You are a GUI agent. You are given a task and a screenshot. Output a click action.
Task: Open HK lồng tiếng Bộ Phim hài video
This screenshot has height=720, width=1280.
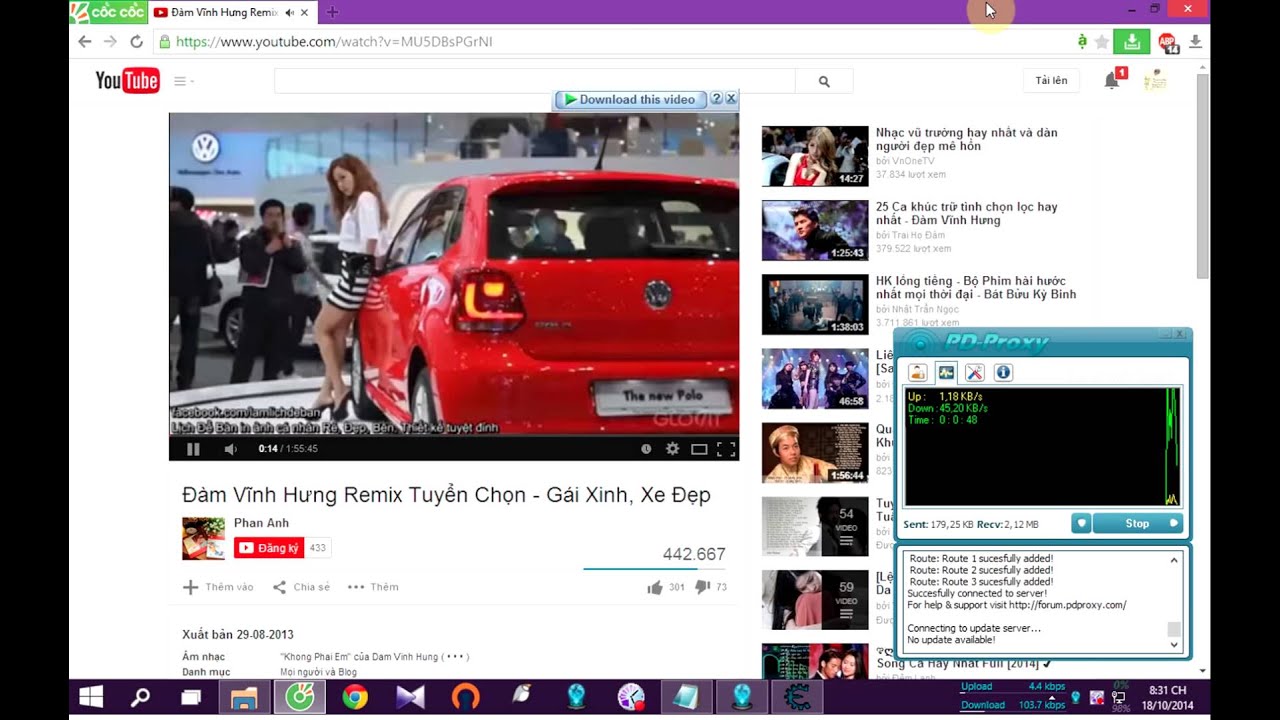976,288
